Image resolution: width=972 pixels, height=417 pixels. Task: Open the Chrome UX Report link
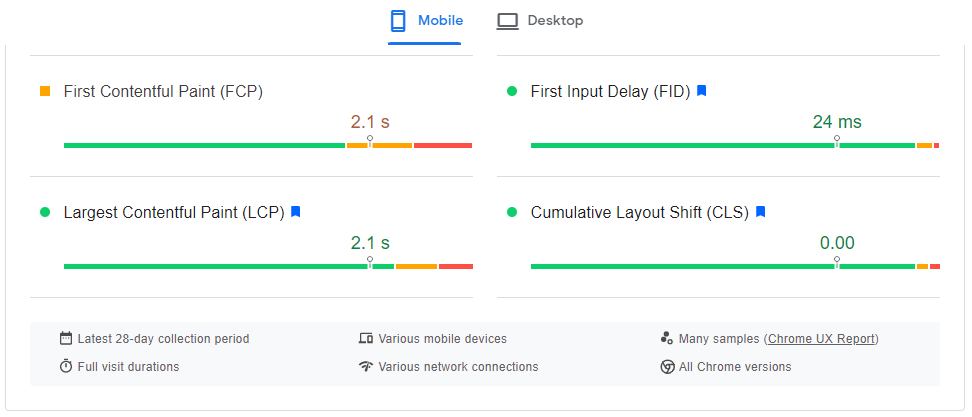[x=820, y=339]
